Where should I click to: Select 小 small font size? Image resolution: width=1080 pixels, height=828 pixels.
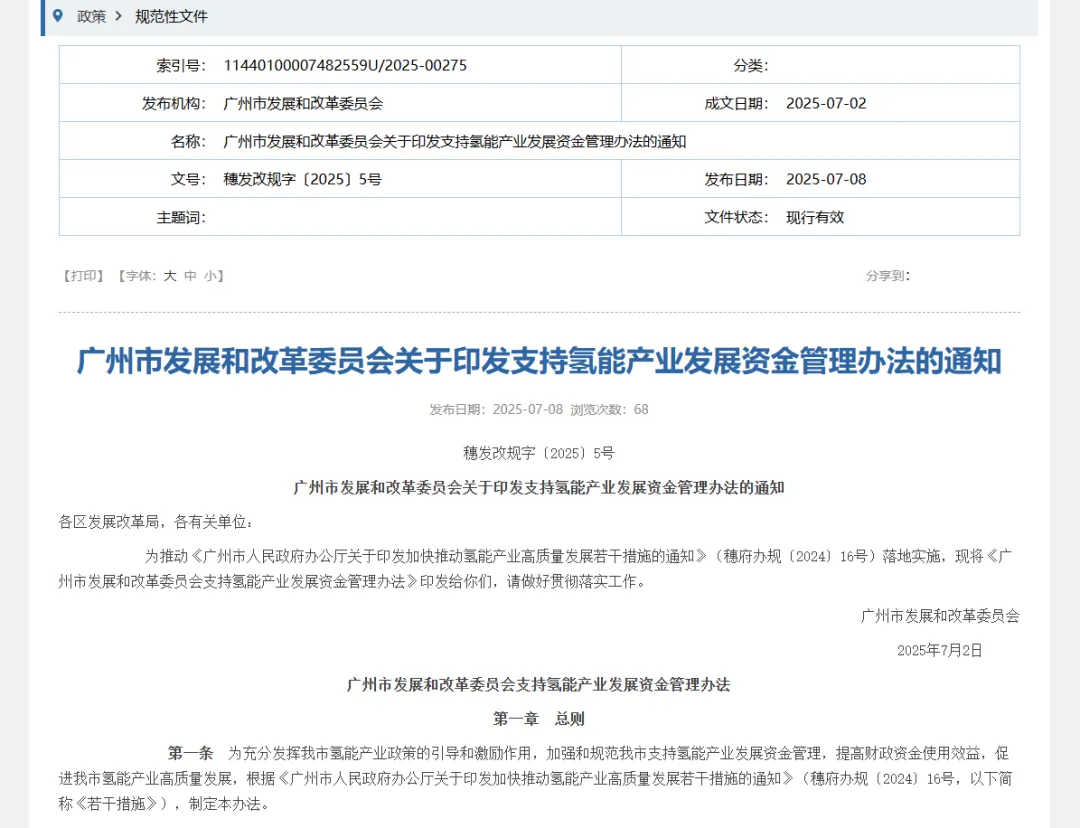coord(209,276)
